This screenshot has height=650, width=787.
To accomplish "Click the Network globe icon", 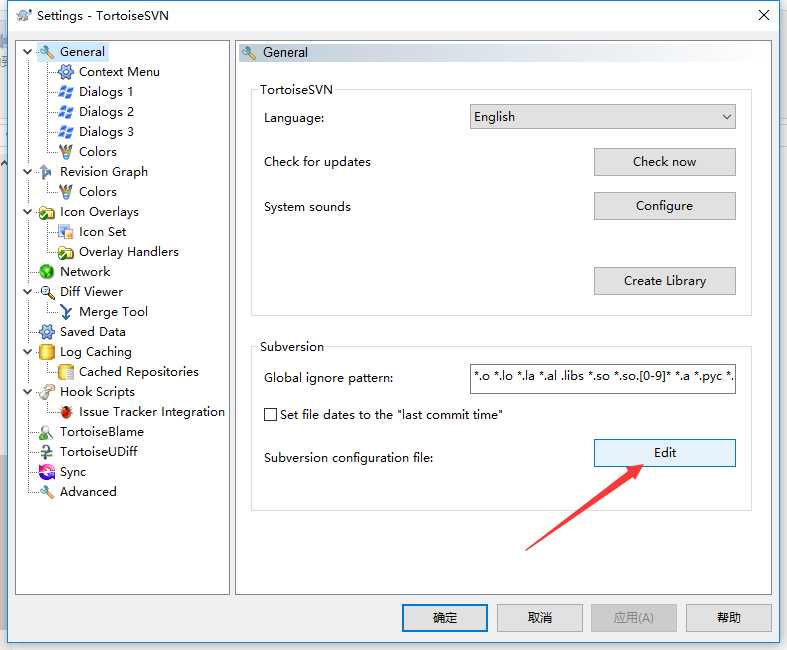I will click(x=47, y=272).
